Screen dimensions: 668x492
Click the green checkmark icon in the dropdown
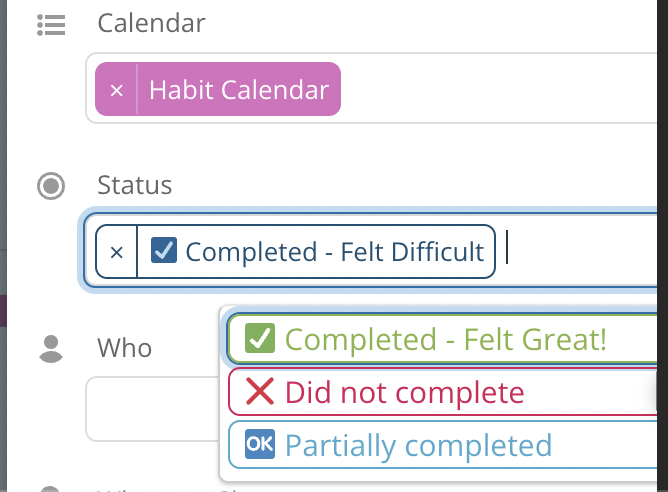pos(260,338)
